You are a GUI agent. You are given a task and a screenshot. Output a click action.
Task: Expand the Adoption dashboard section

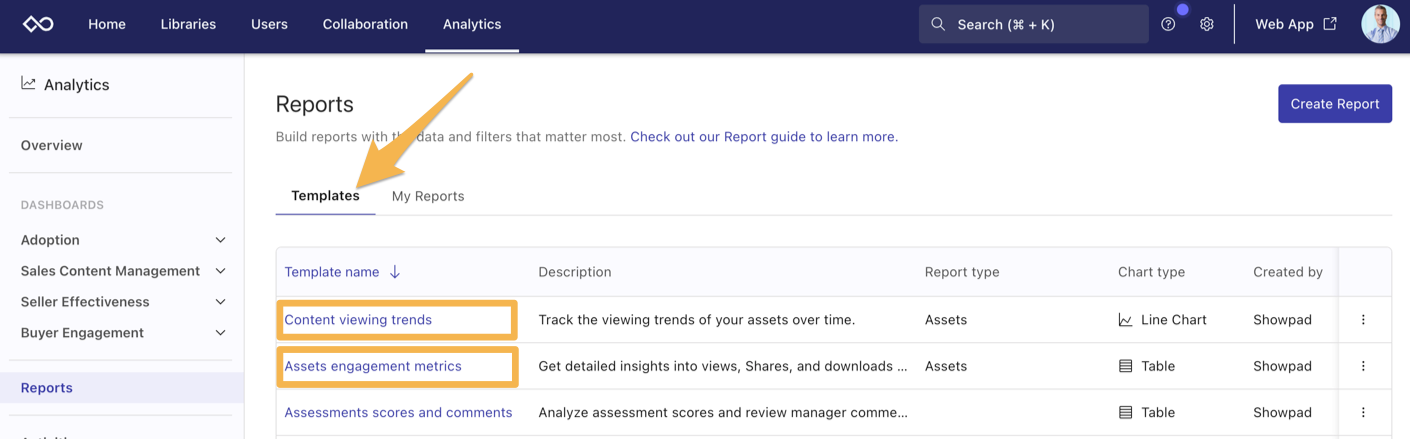pyautogui.click(x=220, y=240)
